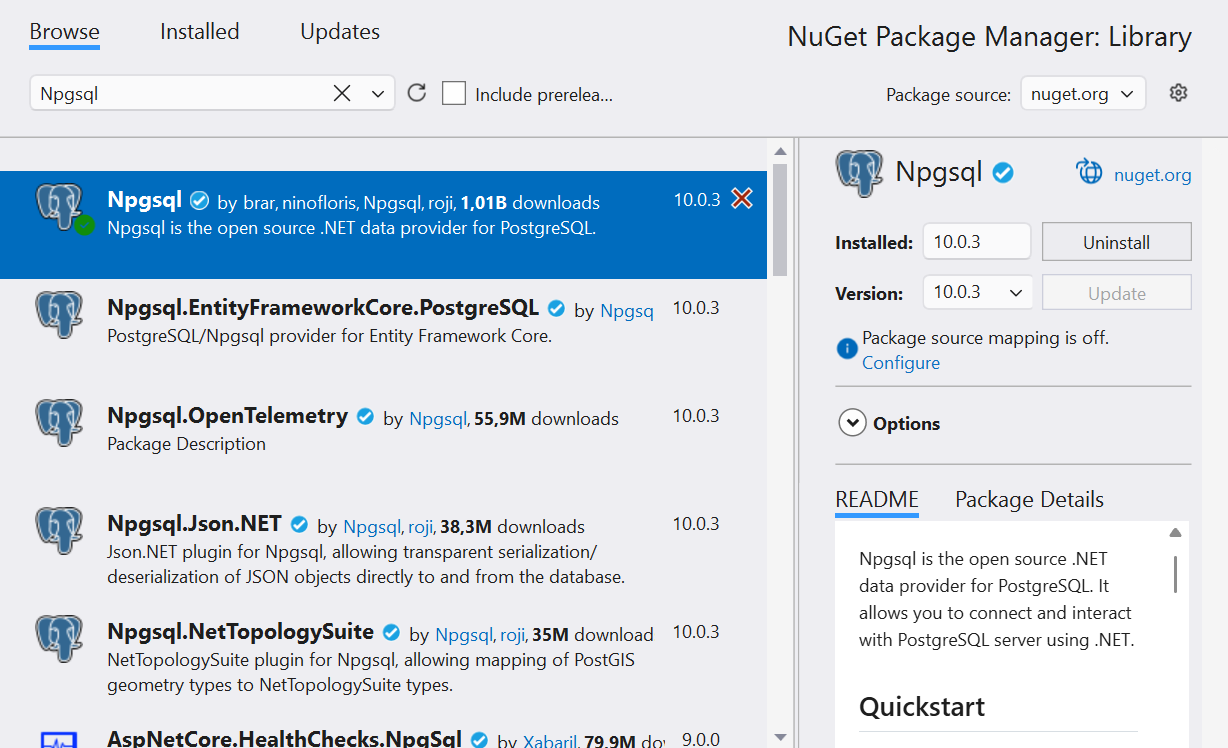
Task: Click the Uninstall button
Action: coord(1116,242)
